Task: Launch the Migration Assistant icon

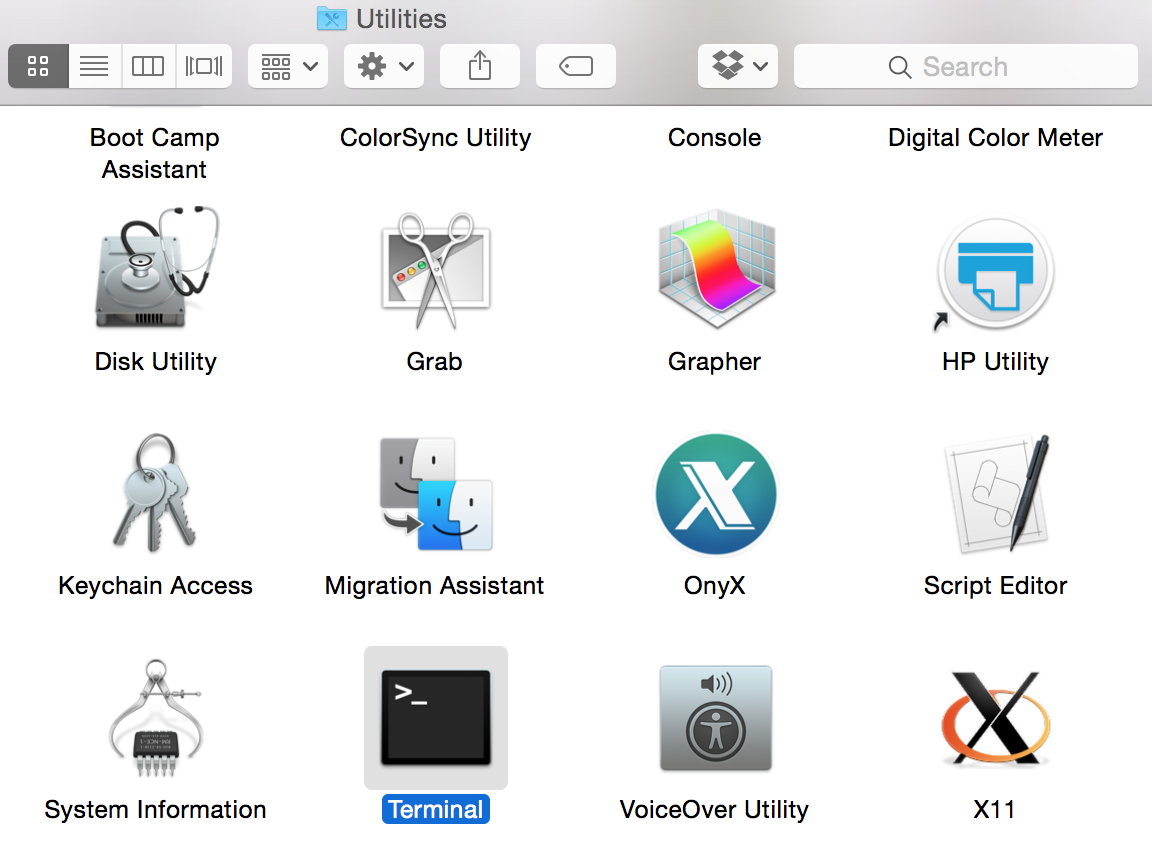Action: (x=436, y=494)
